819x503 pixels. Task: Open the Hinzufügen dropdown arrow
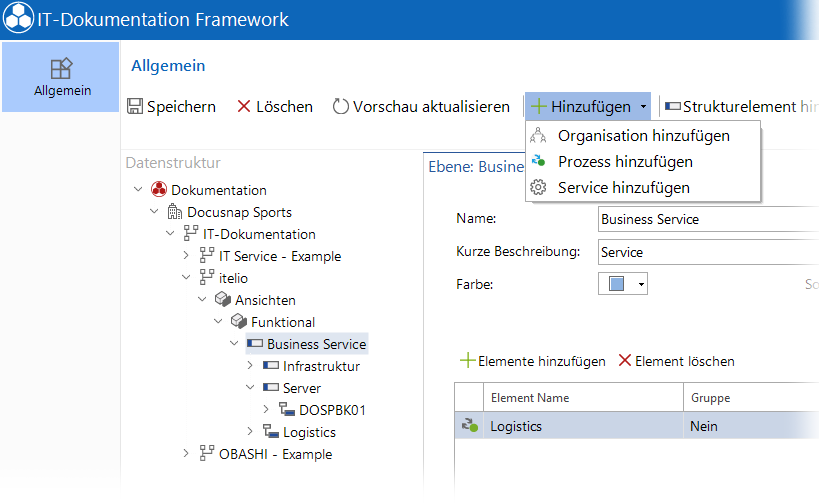tap(644, 107)
